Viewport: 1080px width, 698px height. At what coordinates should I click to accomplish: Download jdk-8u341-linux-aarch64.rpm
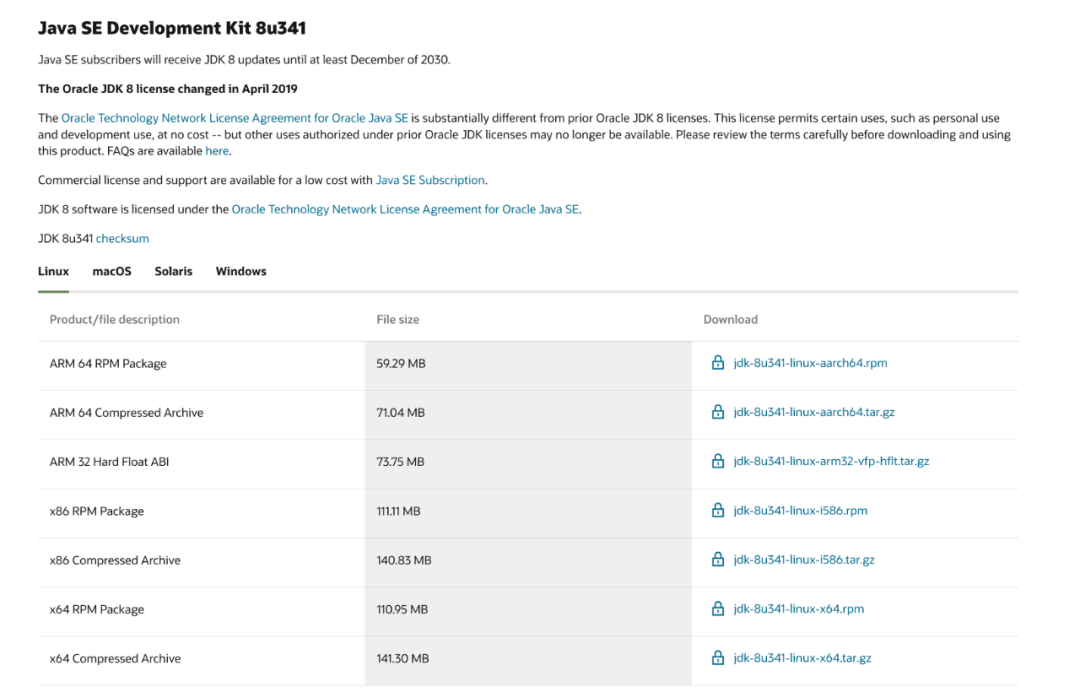(x=810, y=363)
